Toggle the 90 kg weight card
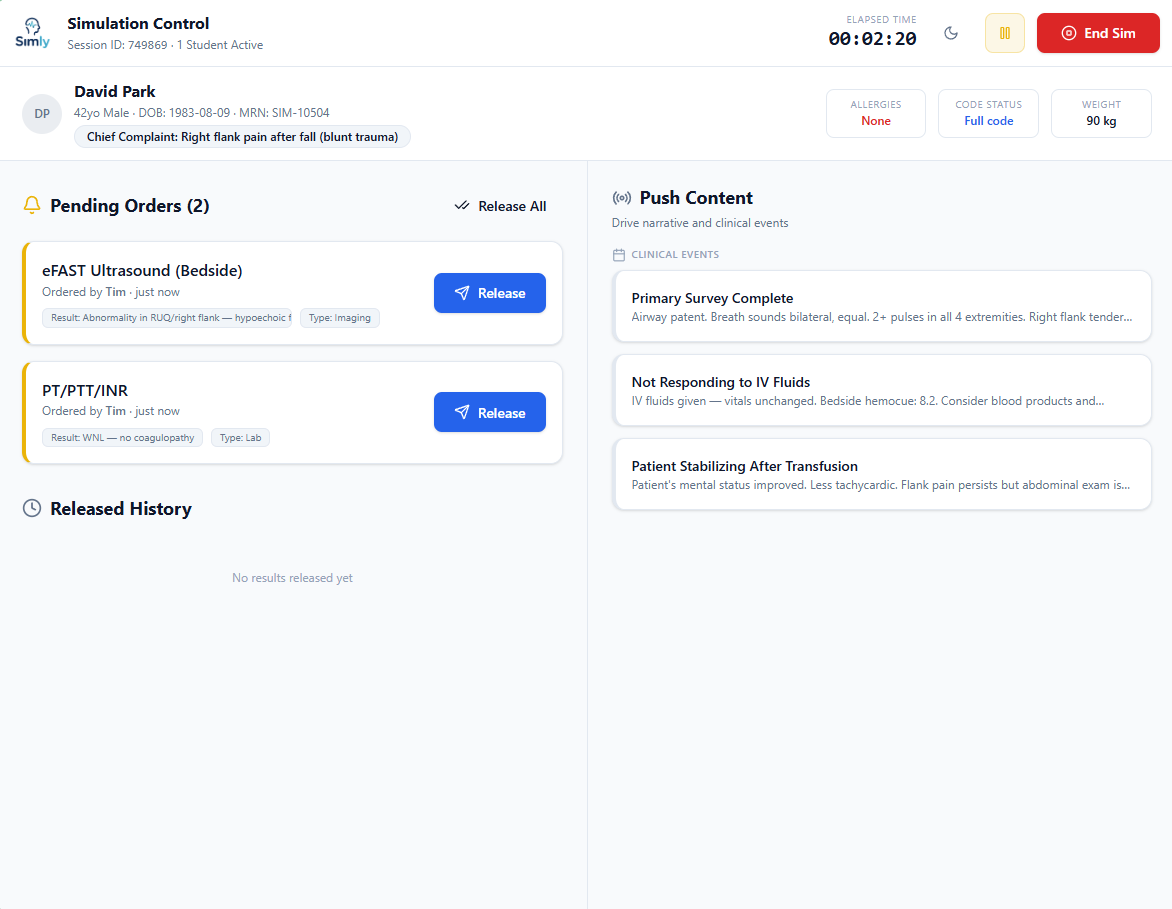1172x909 pixels. tap(1101, 113)
